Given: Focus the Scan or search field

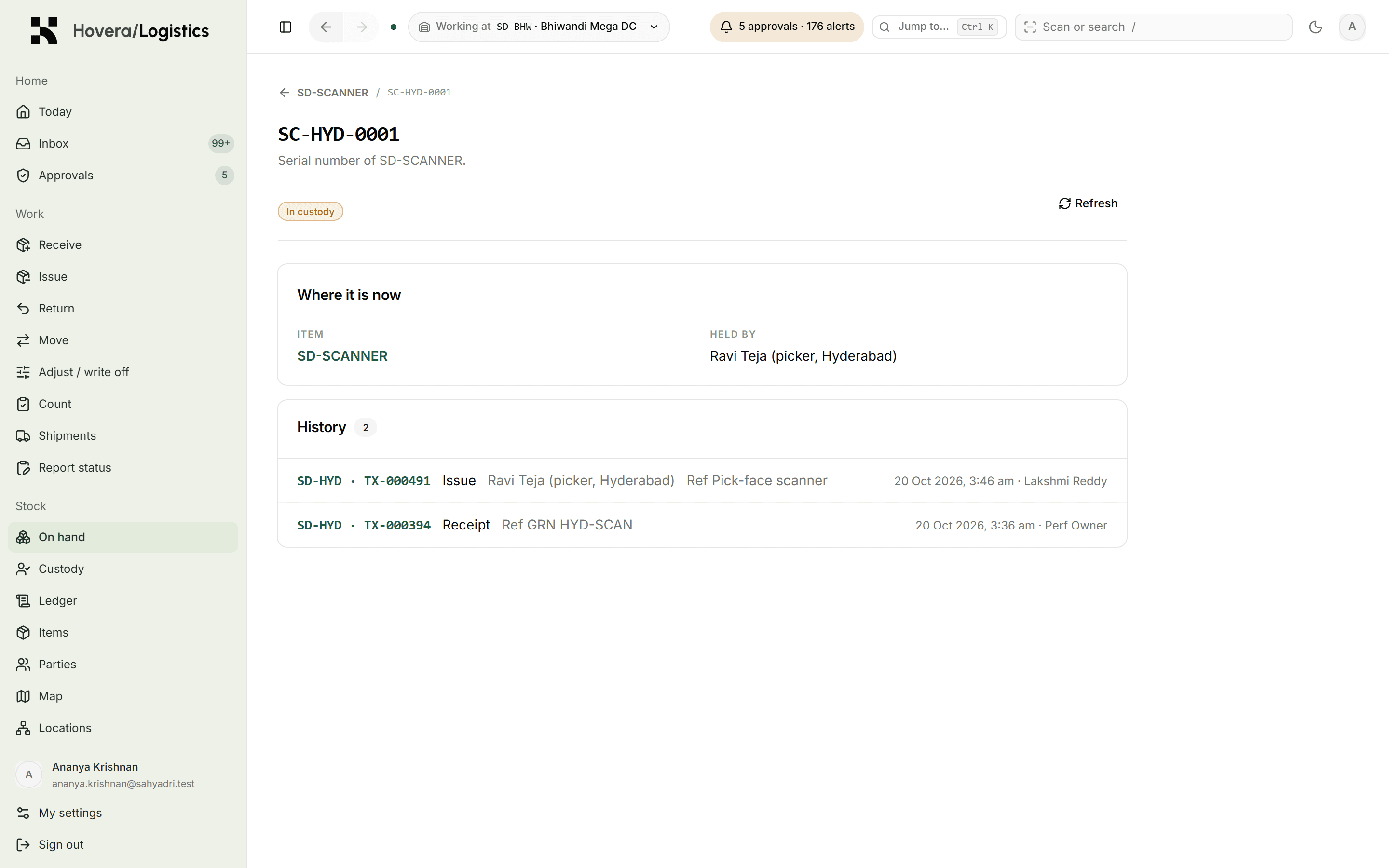Looking at the screenshot, I should tap(1153, 27).
